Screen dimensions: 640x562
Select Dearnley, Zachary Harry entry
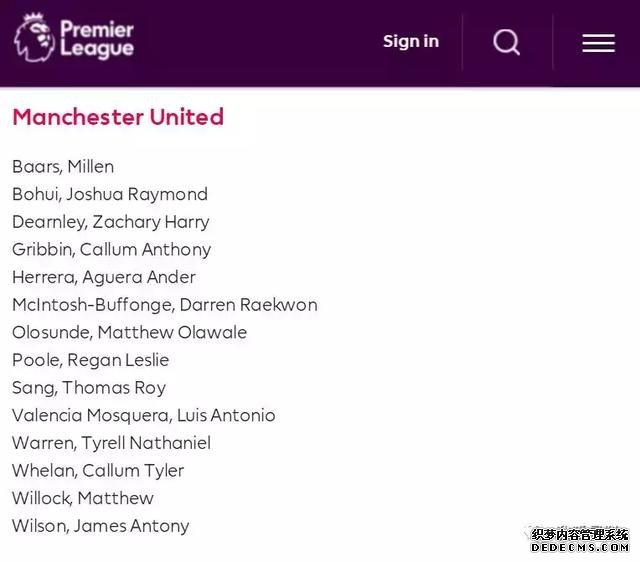coord(111,222)
